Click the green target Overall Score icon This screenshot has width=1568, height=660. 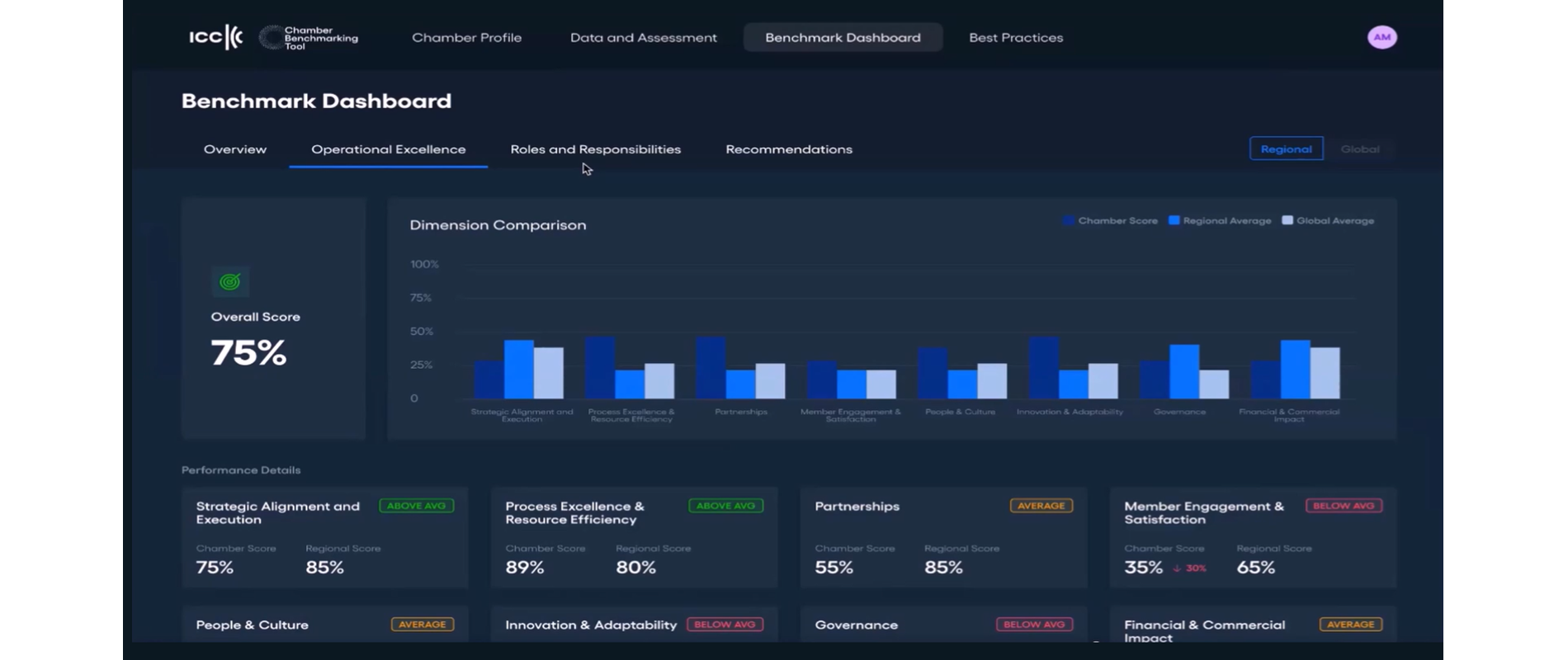click(x=229, y=282)
